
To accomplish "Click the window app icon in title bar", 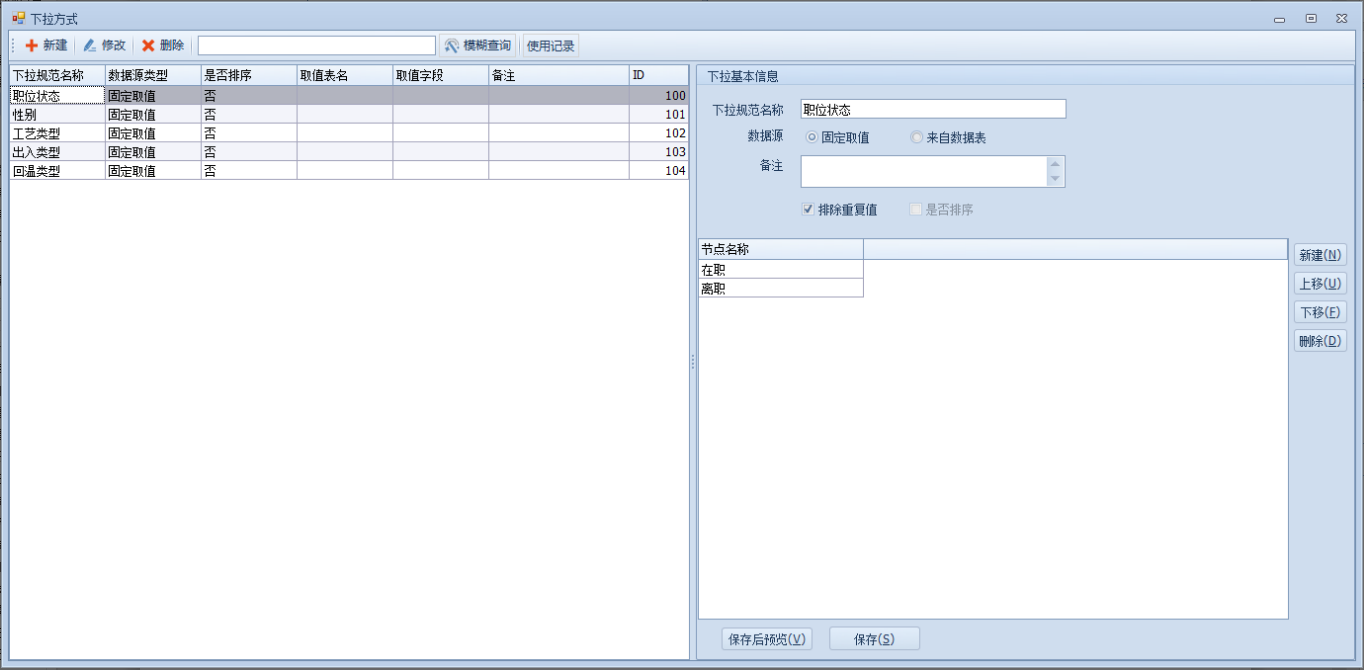I will 18,18.
